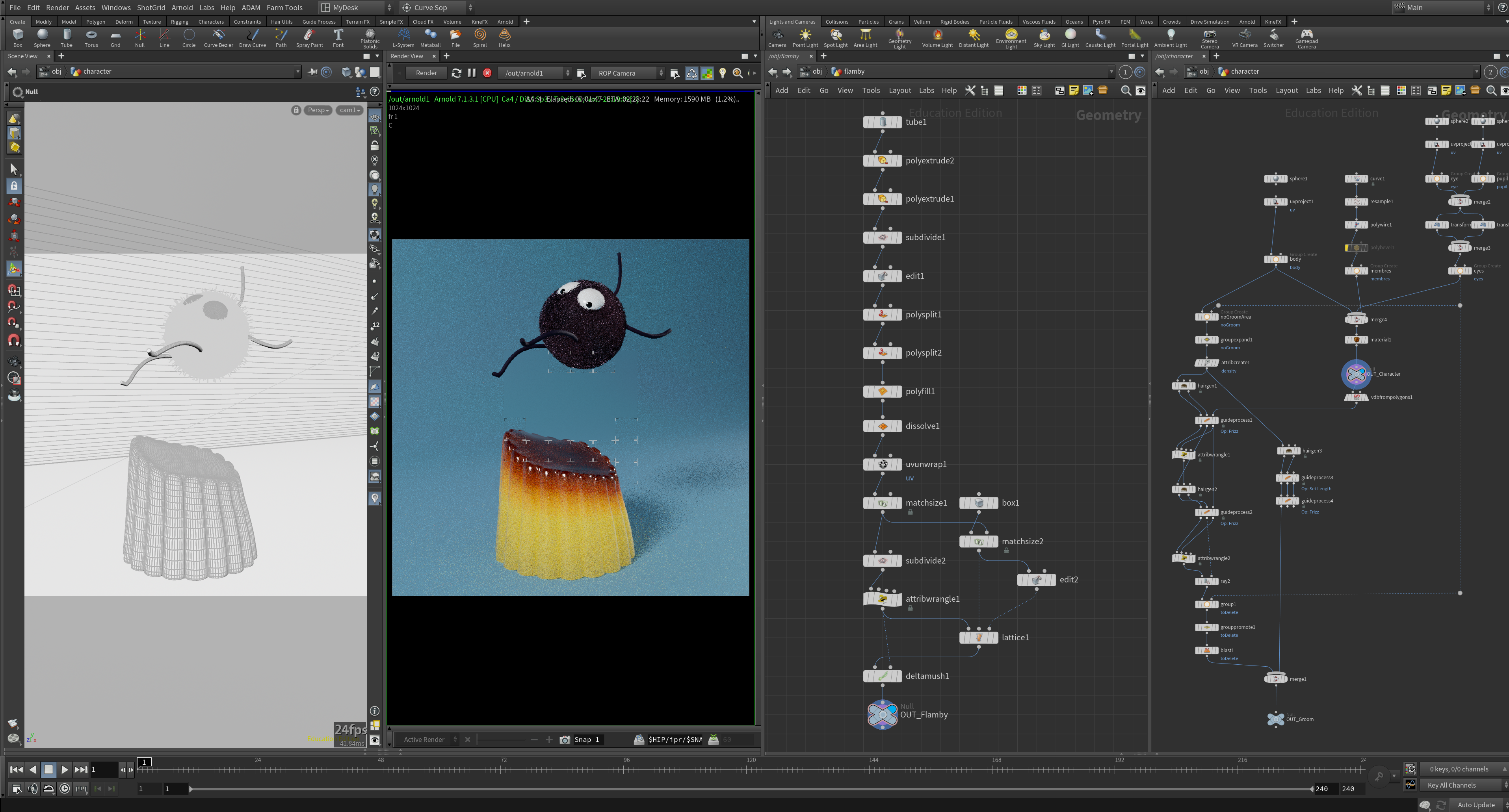Create a Box from the shelf

pyautogui.click(x=18, y=38)
